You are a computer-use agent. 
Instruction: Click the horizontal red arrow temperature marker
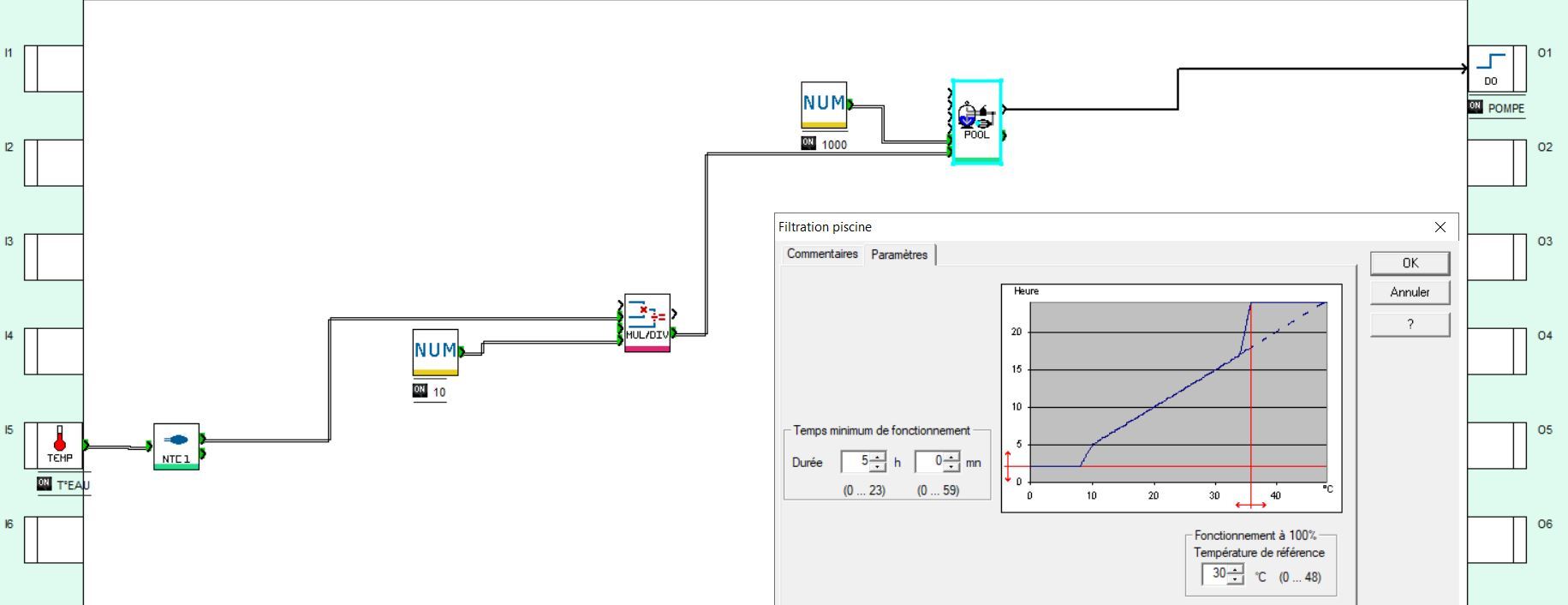point(1251,505)
